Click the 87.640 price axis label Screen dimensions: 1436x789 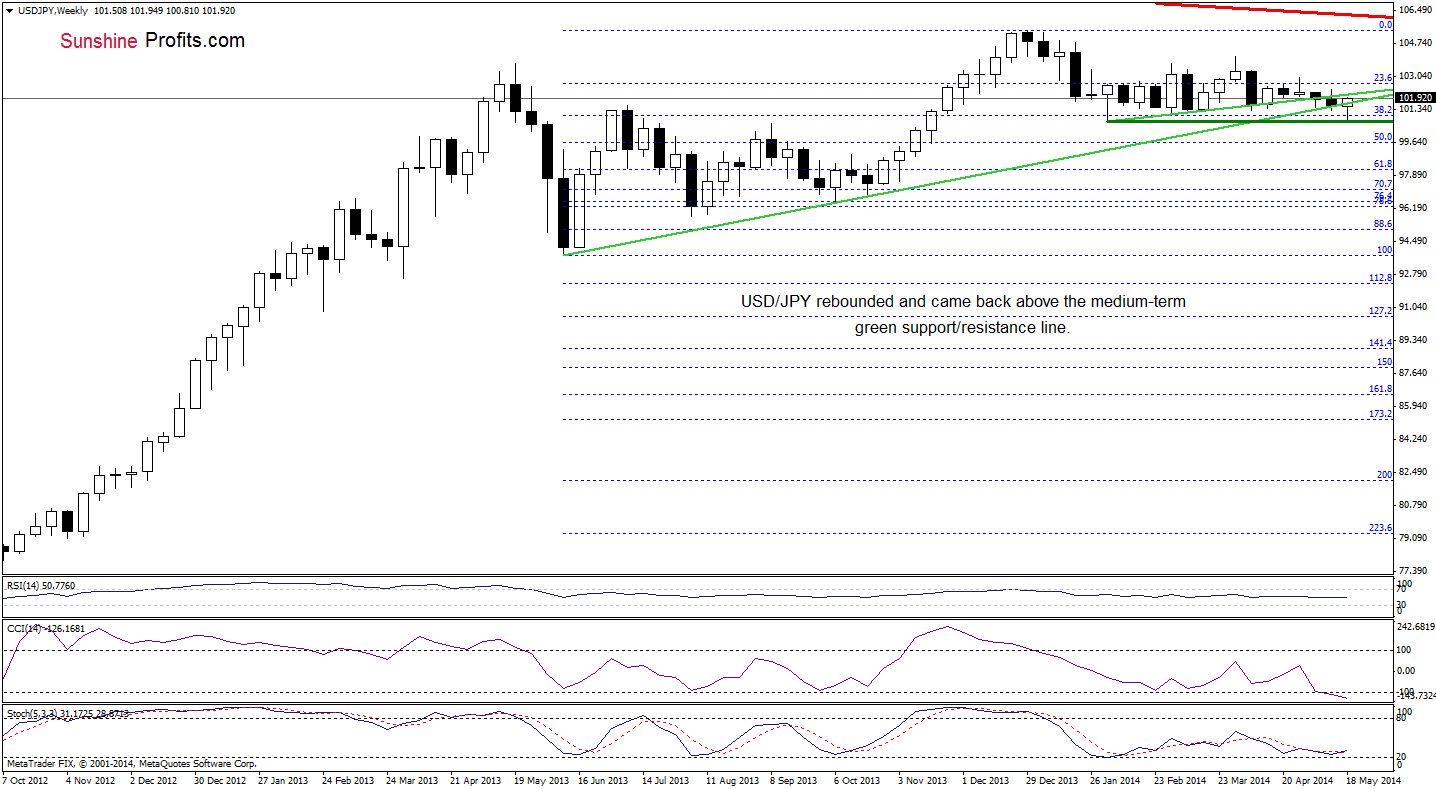[1415, 373]
